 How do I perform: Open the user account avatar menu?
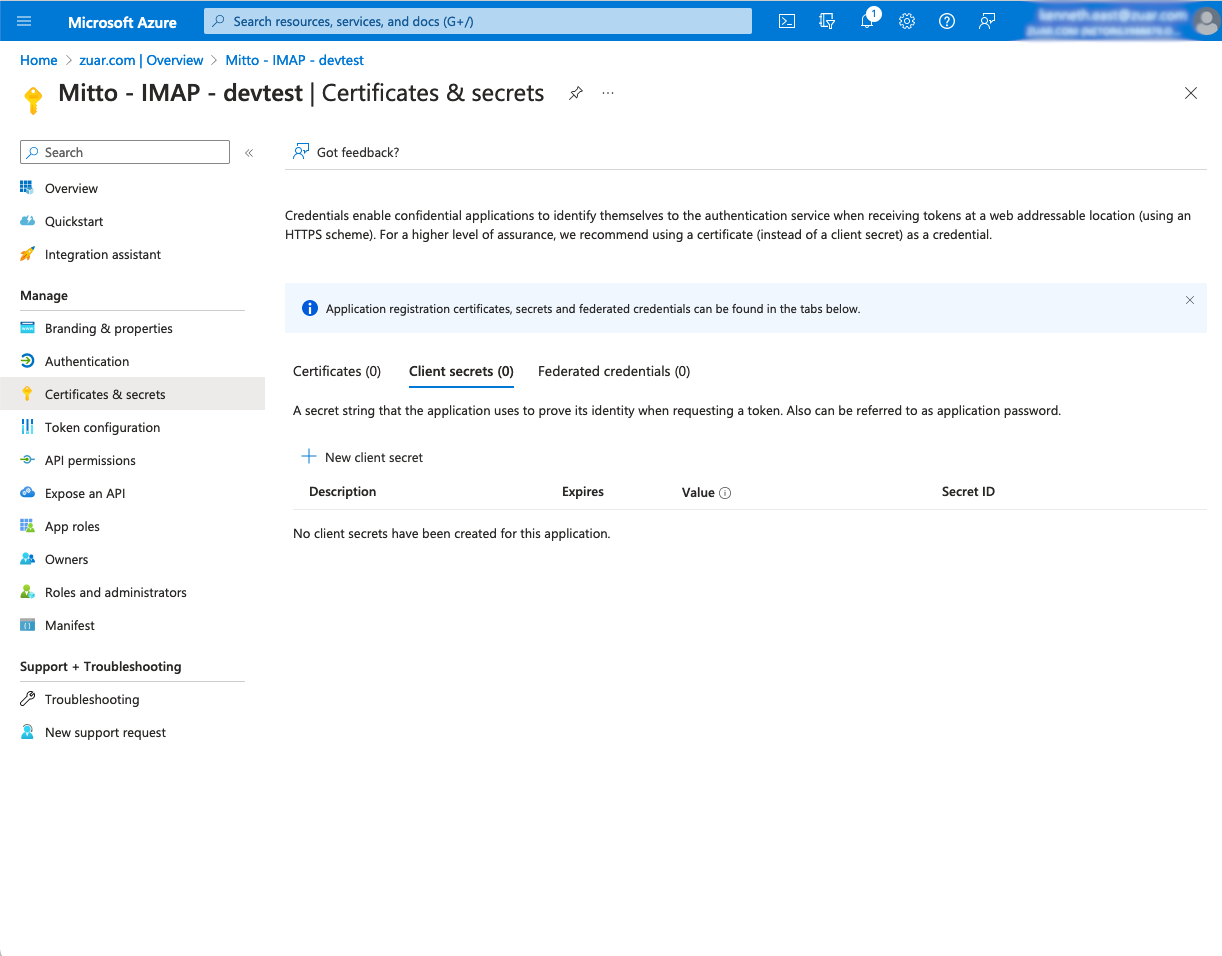[x=1206, y=21]
